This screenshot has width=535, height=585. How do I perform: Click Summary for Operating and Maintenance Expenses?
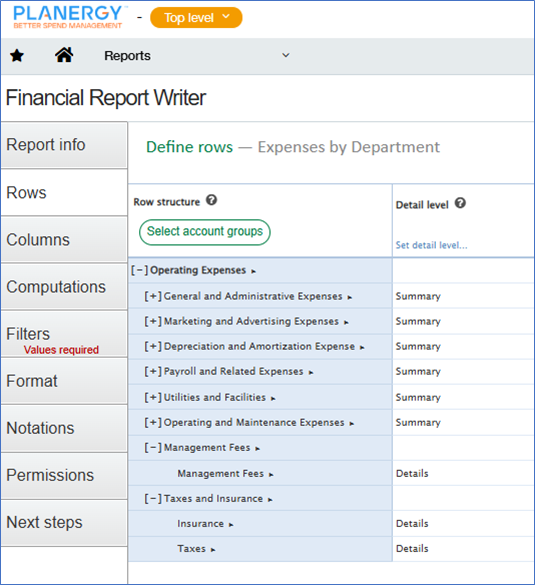click(x=418, y=422)
